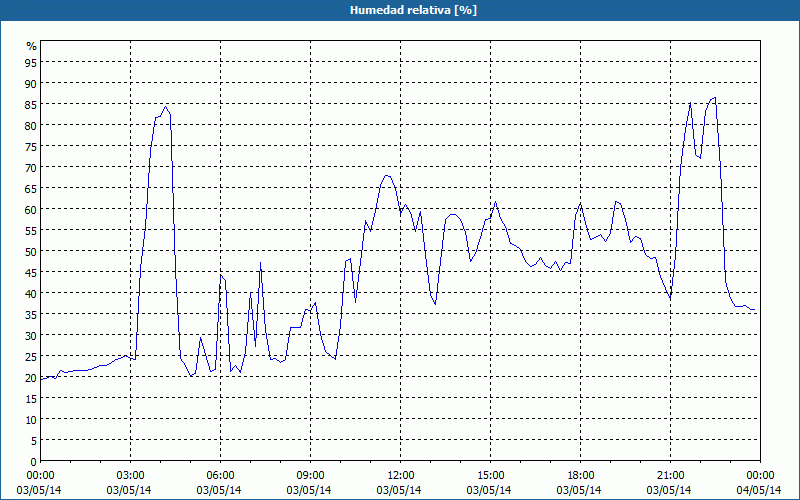Pick the 5 label on the humidity axis
Screen dimensions: 800x500
click(x=34, y=441)
